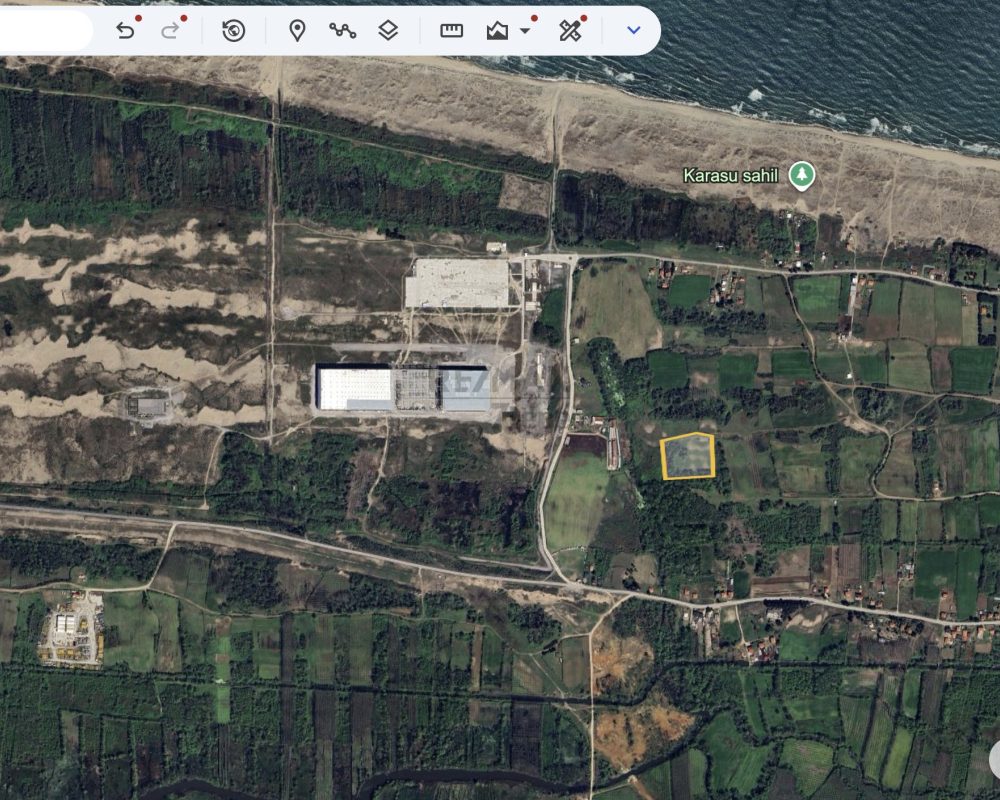Image resolution: width=1000 pixels, height=800 pixels.
Task: Click the search field at the toolbar's left
Action: [x=46, y=30]
